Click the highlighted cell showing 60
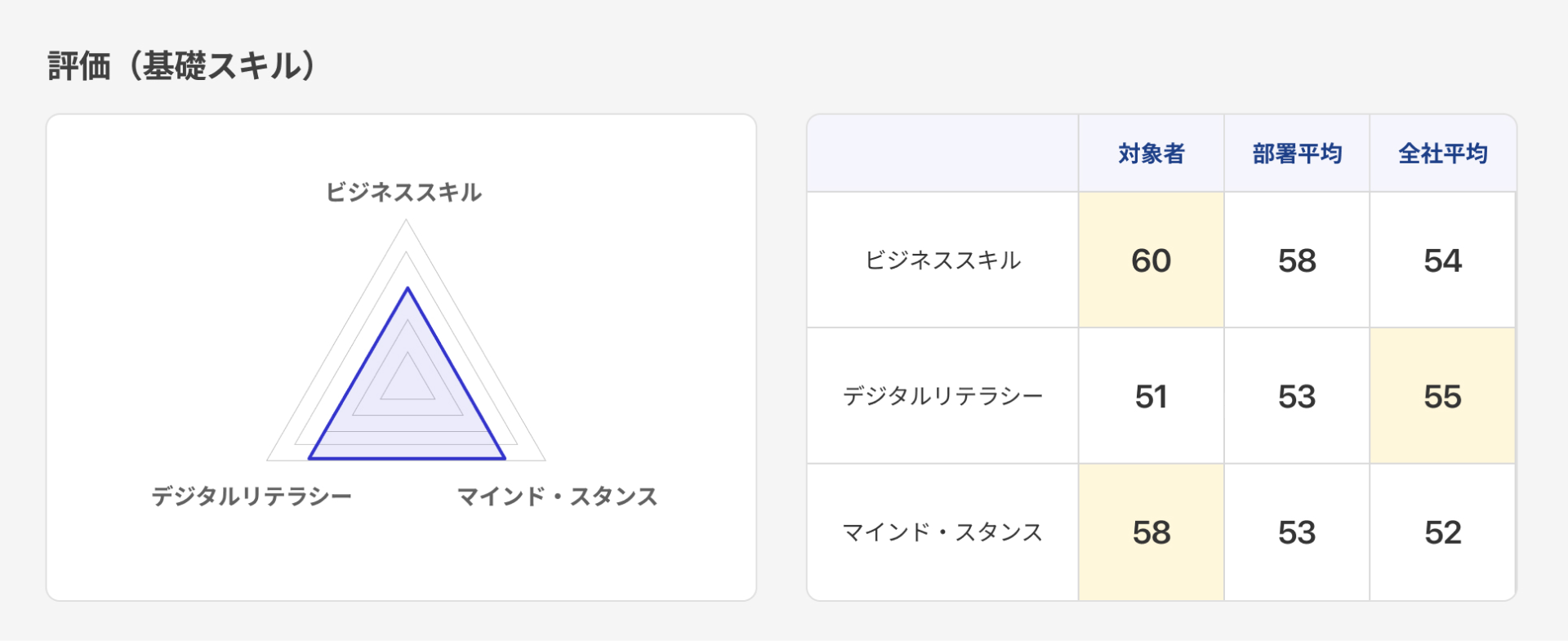This screenshot has width=1568, height=641. click(x=1151, y=260)
